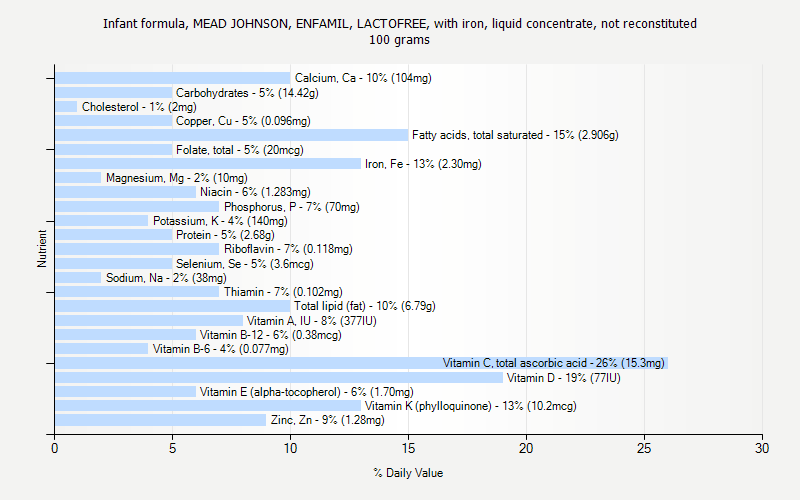Click the Vitamin D bar in the chart

(x=279, y=378)
